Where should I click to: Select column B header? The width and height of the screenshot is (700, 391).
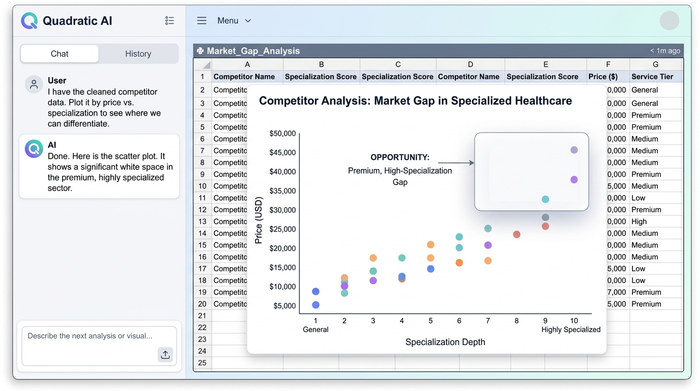click(x=321, y=64)
